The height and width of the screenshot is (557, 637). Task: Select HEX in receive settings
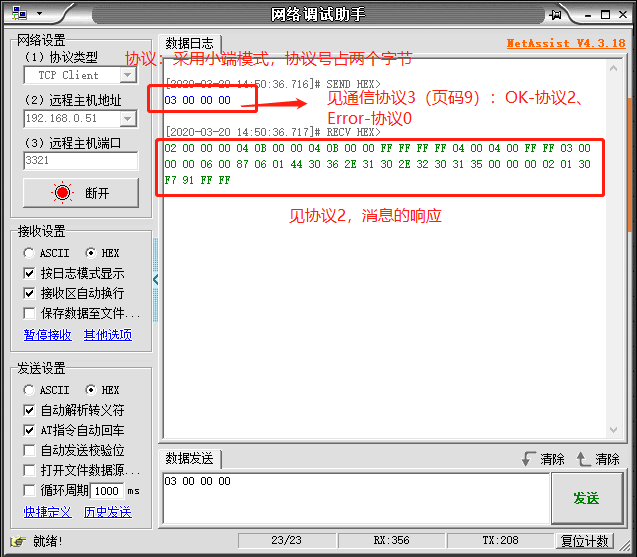[91, 253]
